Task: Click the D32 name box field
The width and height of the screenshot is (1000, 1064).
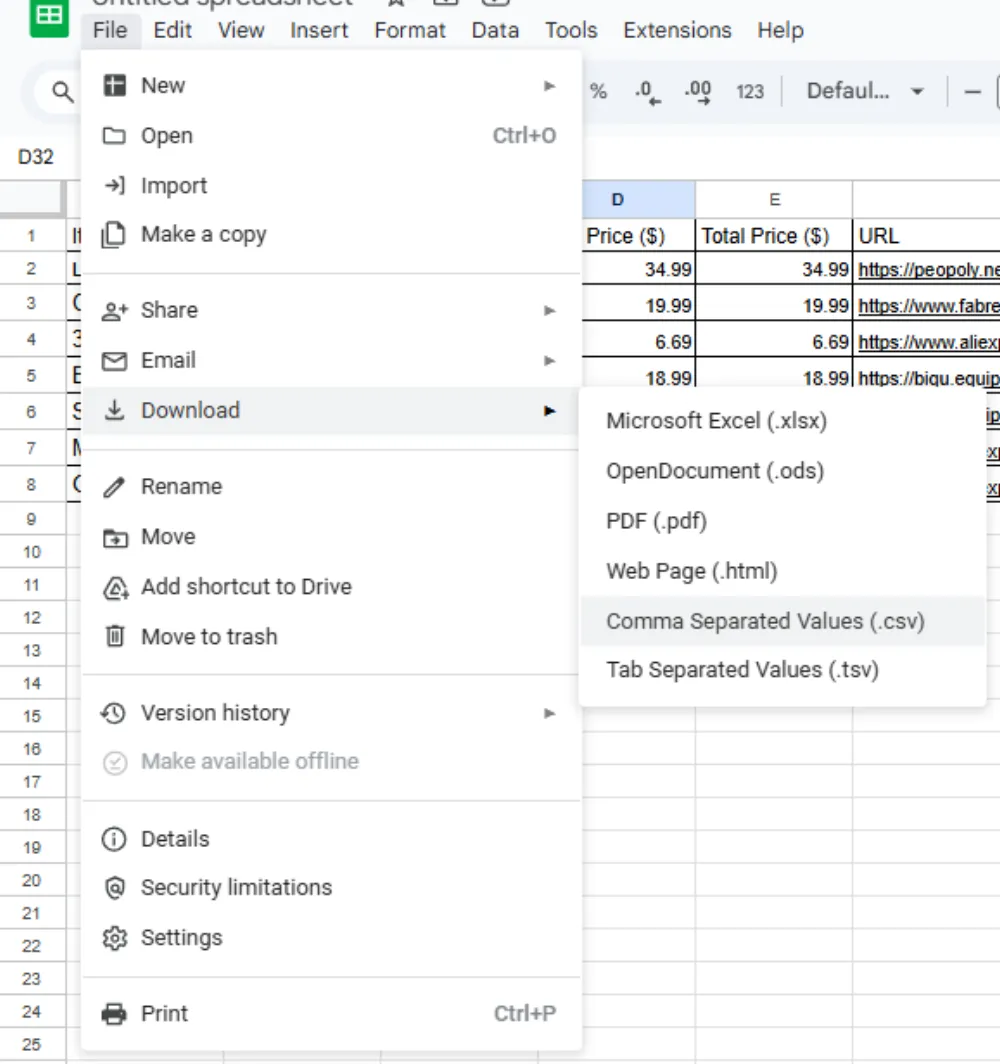Action: [x=36, y=157]
